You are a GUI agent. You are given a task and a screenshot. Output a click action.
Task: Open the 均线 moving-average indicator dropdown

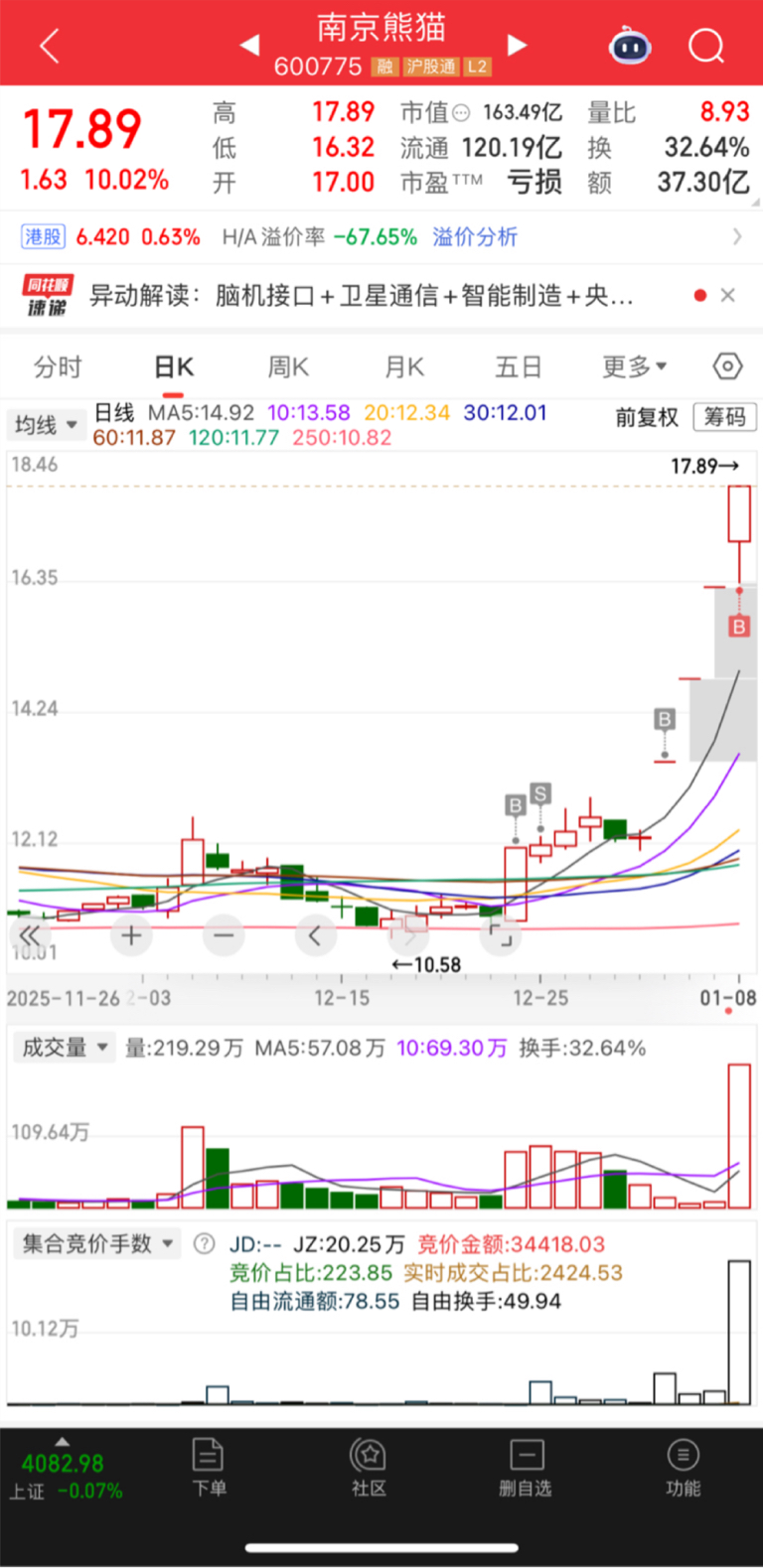pos(46,425)
